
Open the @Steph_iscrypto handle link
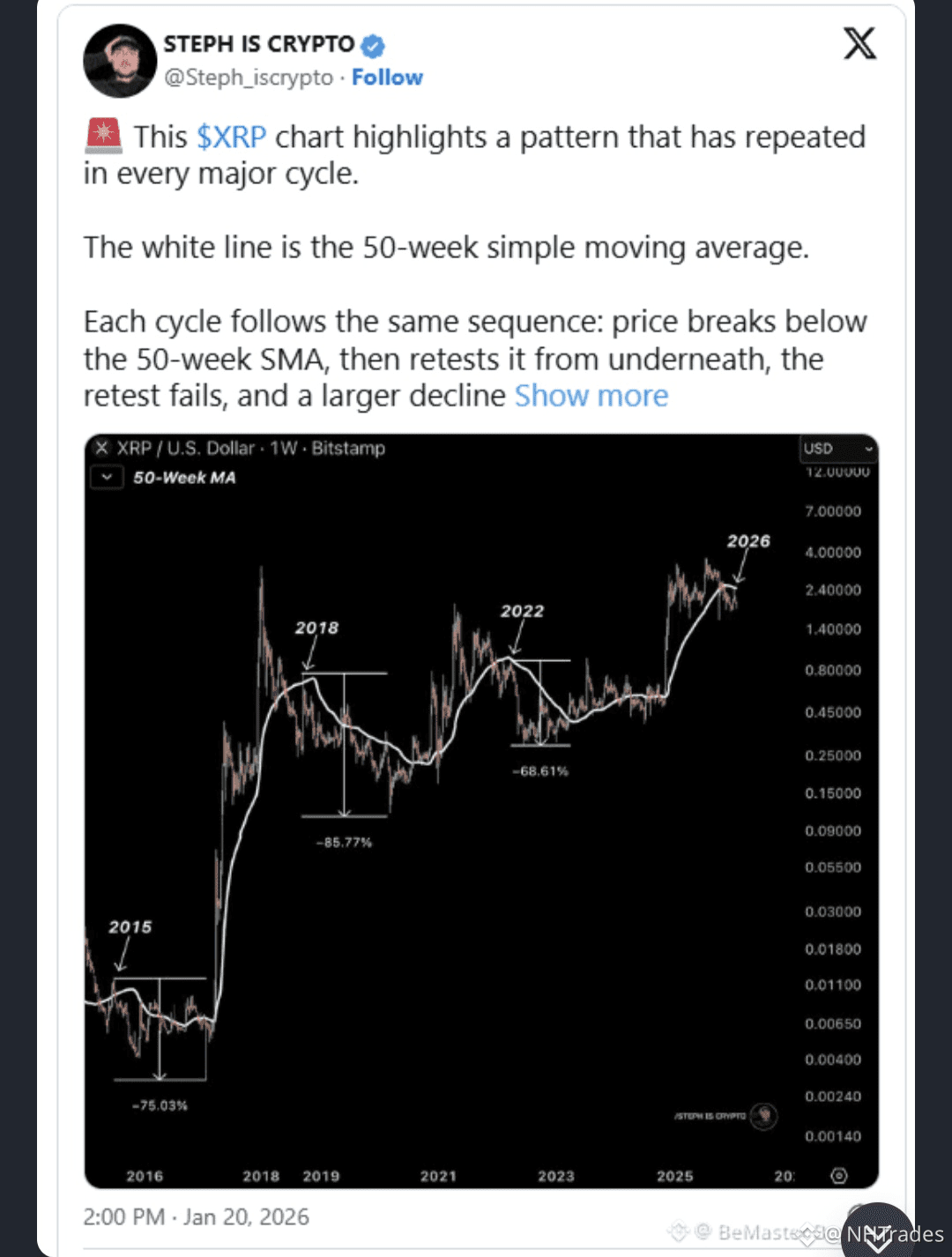tap(249, 78)
